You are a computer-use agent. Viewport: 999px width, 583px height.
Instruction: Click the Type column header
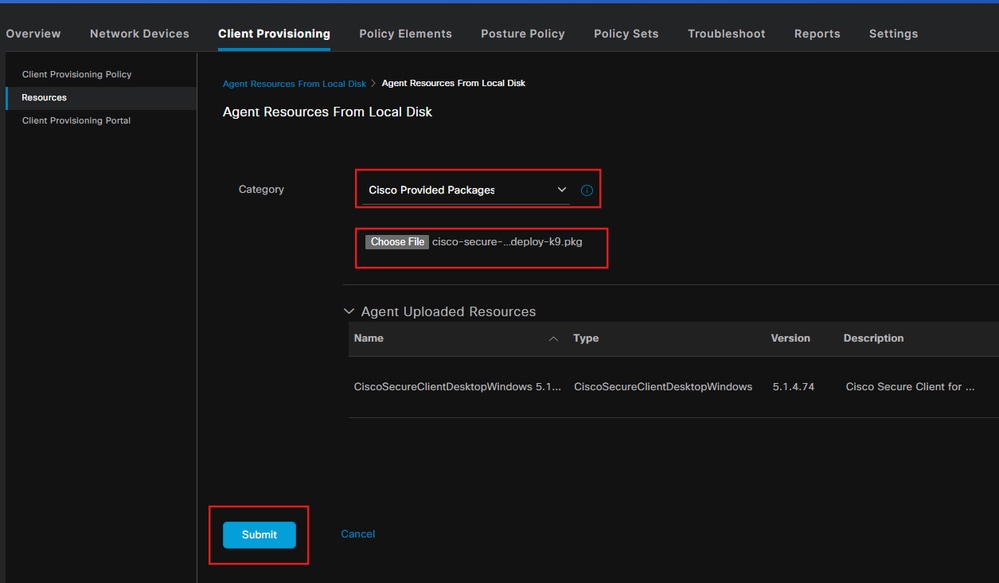pos(586,338)
